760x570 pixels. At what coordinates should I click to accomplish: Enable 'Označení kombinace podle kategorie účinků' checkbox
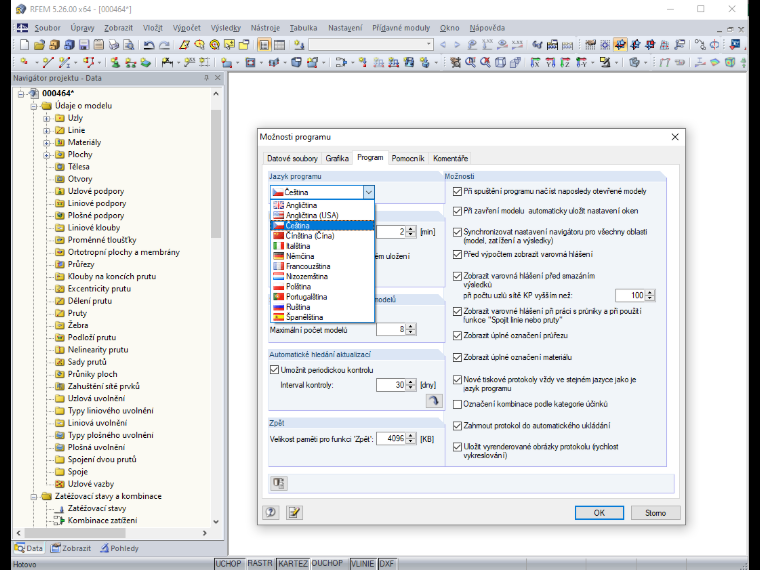pos(457,404)
